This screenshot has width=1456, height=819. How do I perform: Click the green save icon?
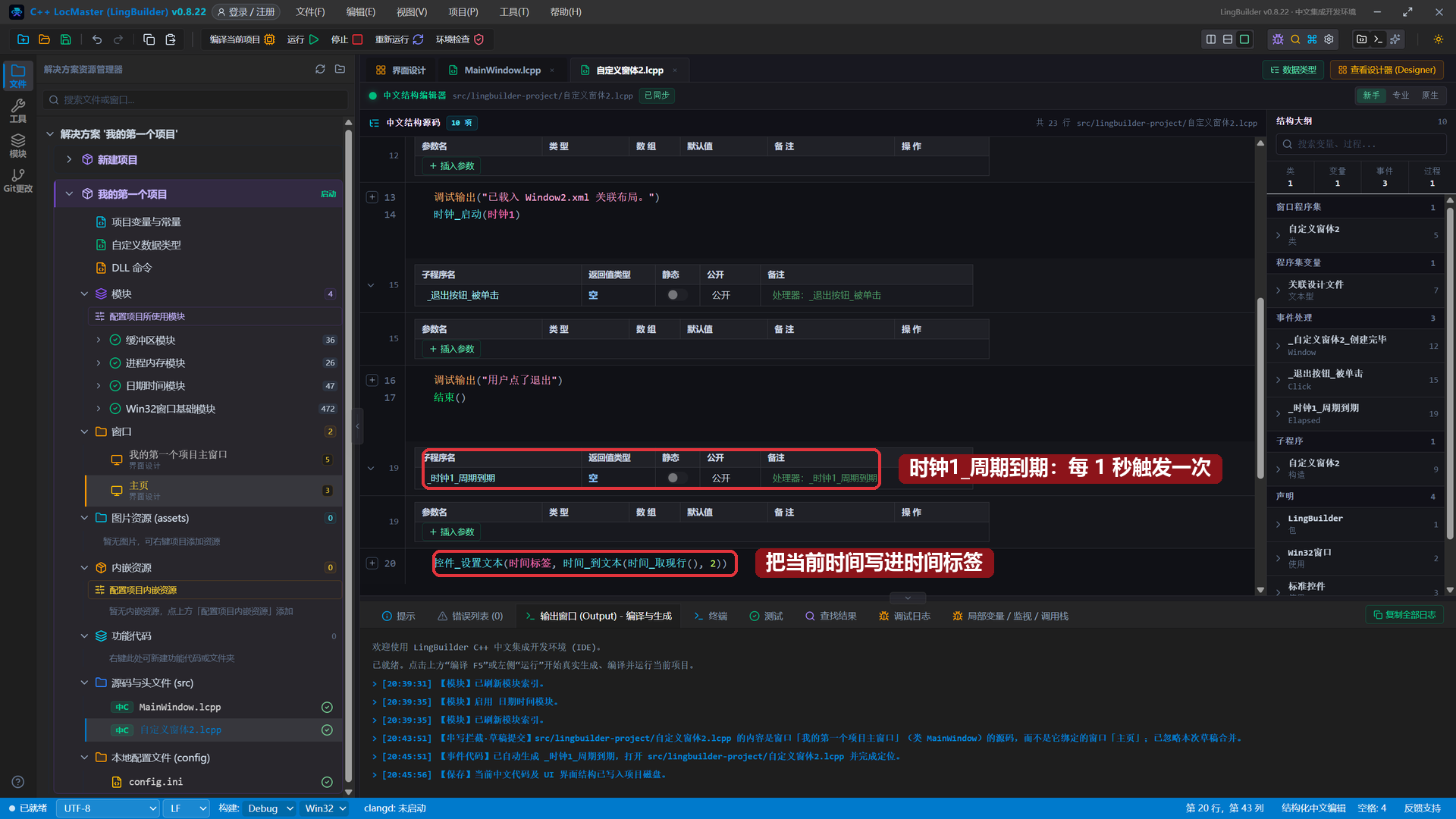pyautogui.click(x=65, y=39)
